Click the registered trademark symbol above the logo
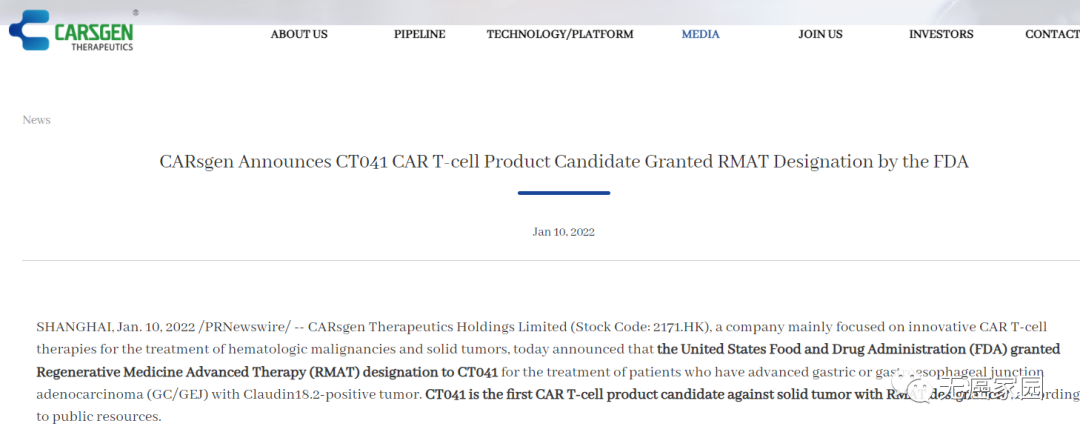Screen dimensions: 1080x435 point(136,13)
